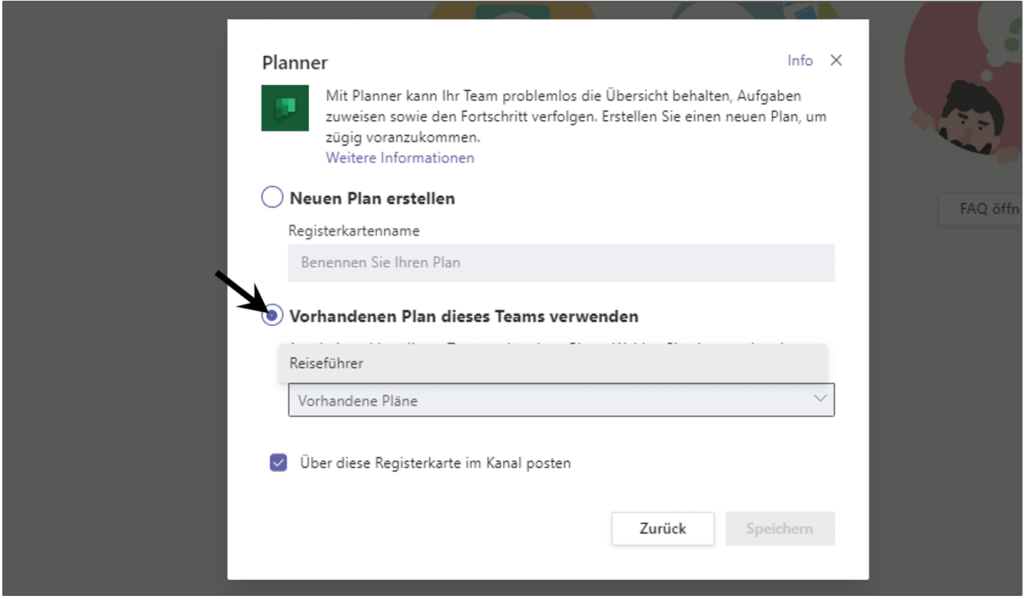Click the green Planner app icon
Screen dimensions: 1024x599
point(285,108)
